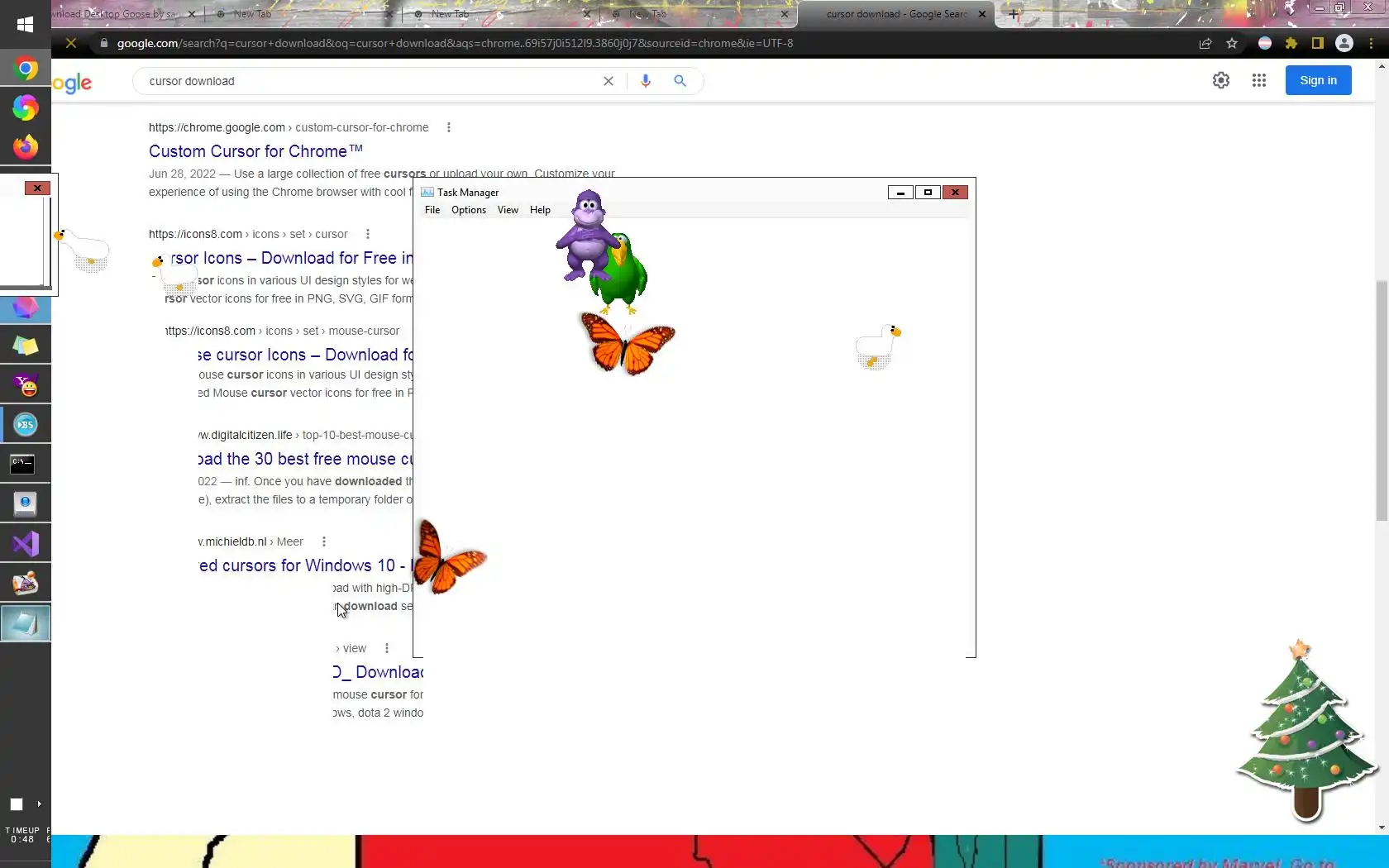Open the Windows Start menu

point(25,25)
